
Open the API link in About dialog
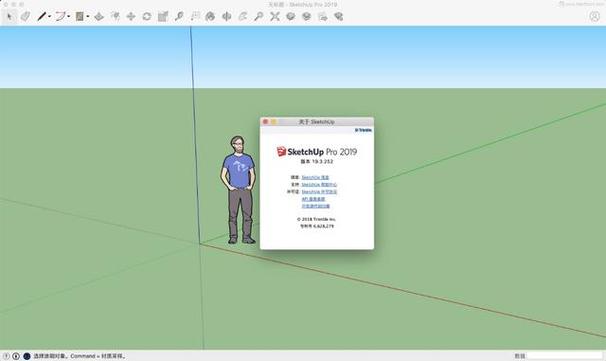click(313, 199)
